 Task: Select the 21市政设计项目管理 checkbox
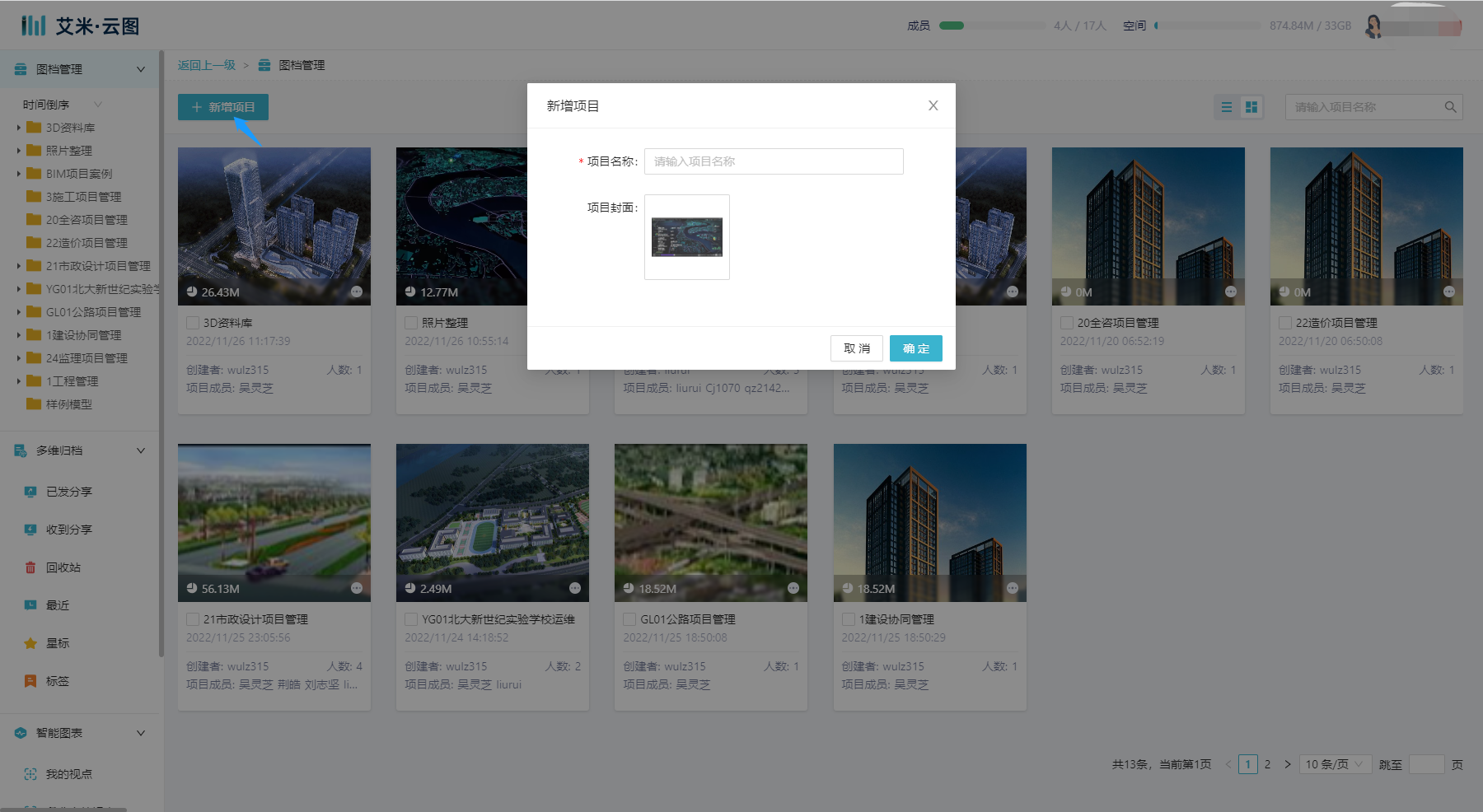193,619
